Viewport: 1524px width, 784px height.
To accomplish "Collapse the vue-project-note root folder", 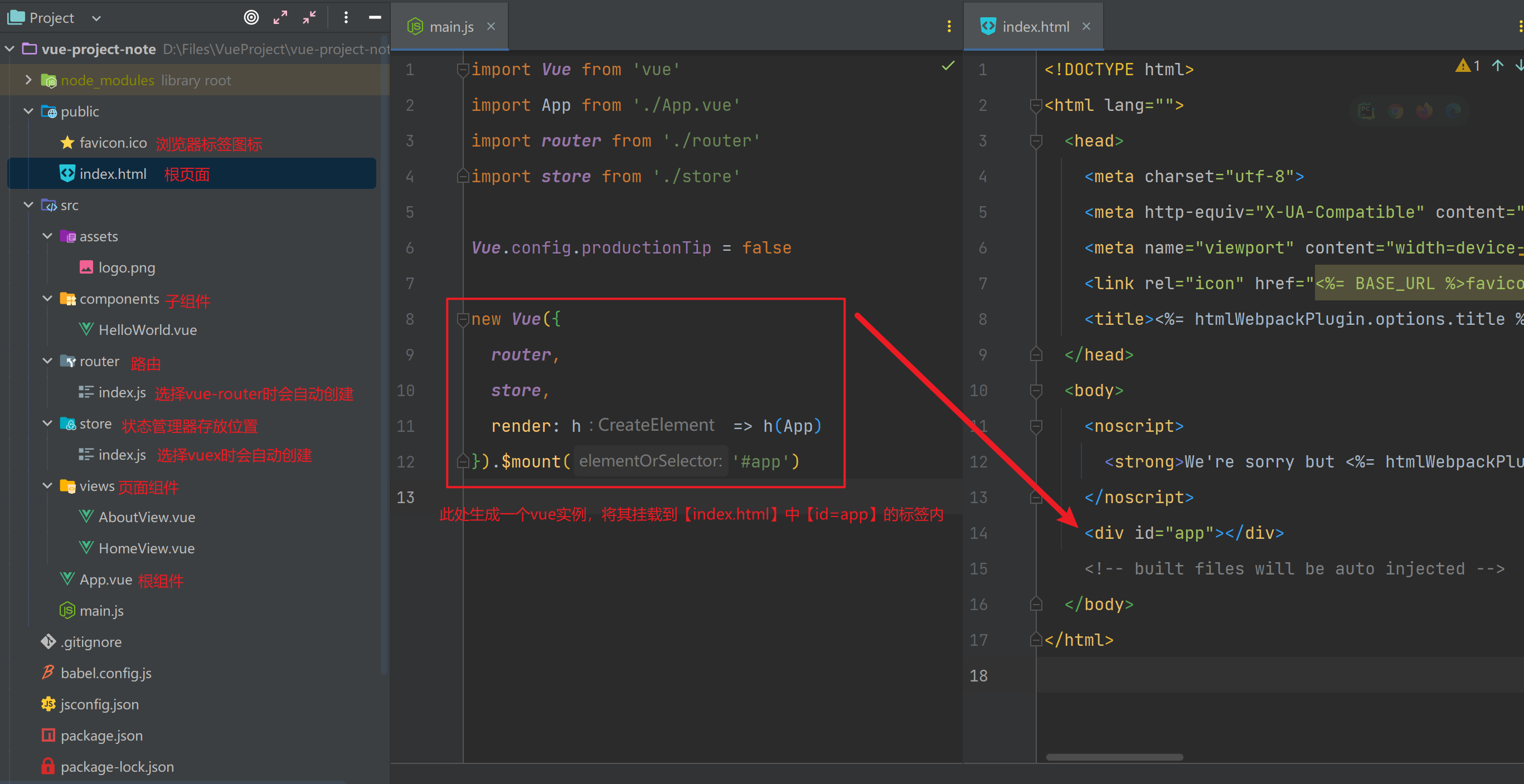I will [9, 48].
